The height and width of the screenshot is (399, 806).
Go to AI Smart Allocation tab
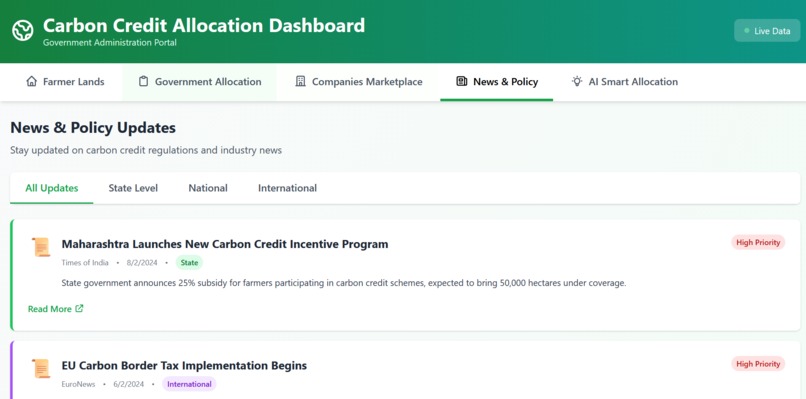(x=625, y=82)
